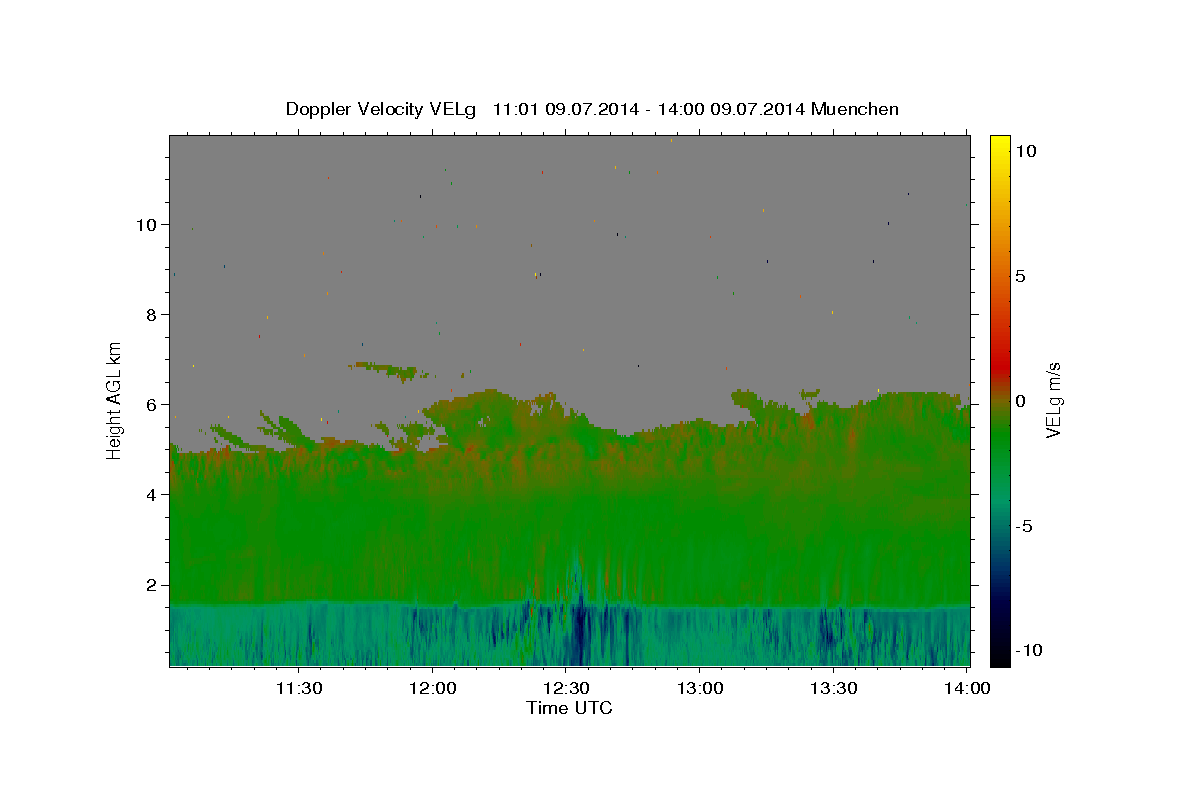Click the colorbar tick label '-5'

(x=1024, y=526)
